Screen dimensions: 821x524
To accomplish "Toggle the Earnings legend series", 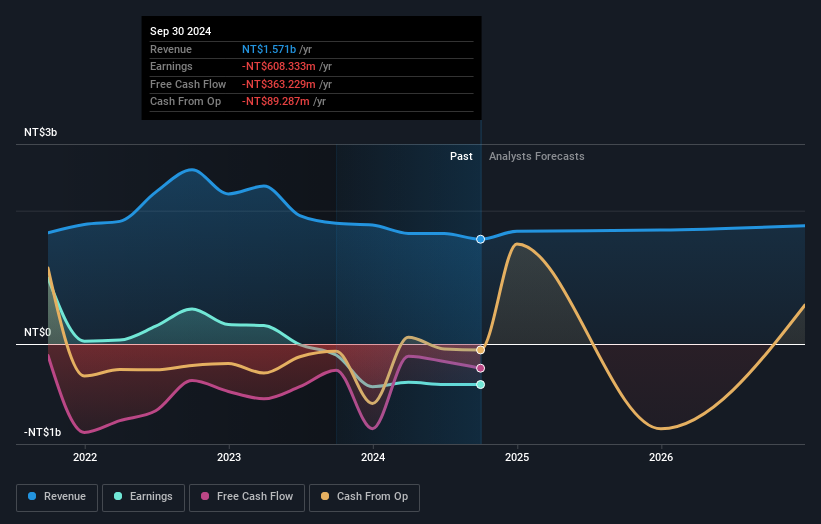I will 143,497.
